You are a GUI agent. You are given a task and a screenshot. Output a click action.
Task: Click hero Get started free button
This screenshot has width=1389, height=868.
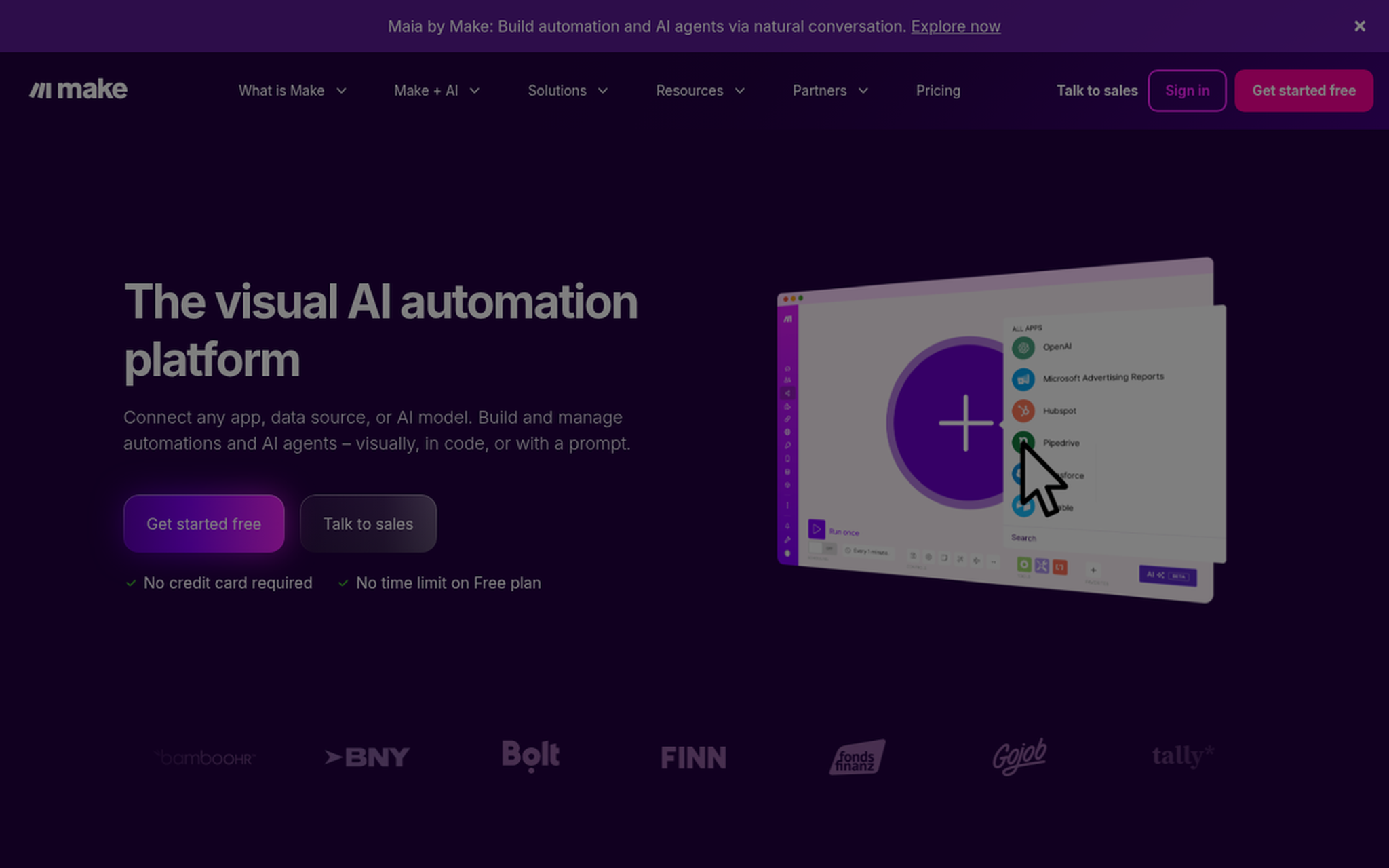203,524
